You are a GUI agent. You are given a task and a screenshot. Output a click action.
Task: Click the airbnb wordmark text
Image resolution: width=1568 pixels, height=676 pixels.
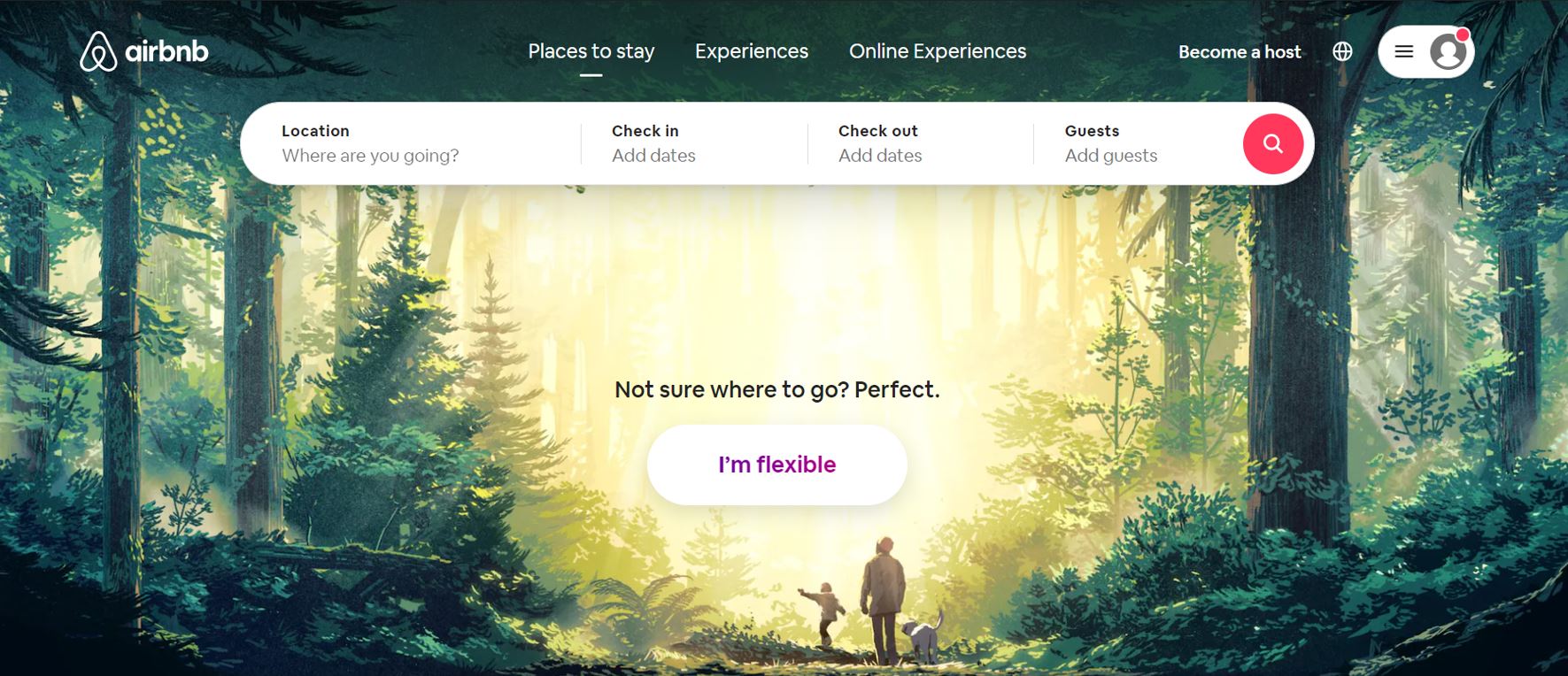[x=166, y=51]
